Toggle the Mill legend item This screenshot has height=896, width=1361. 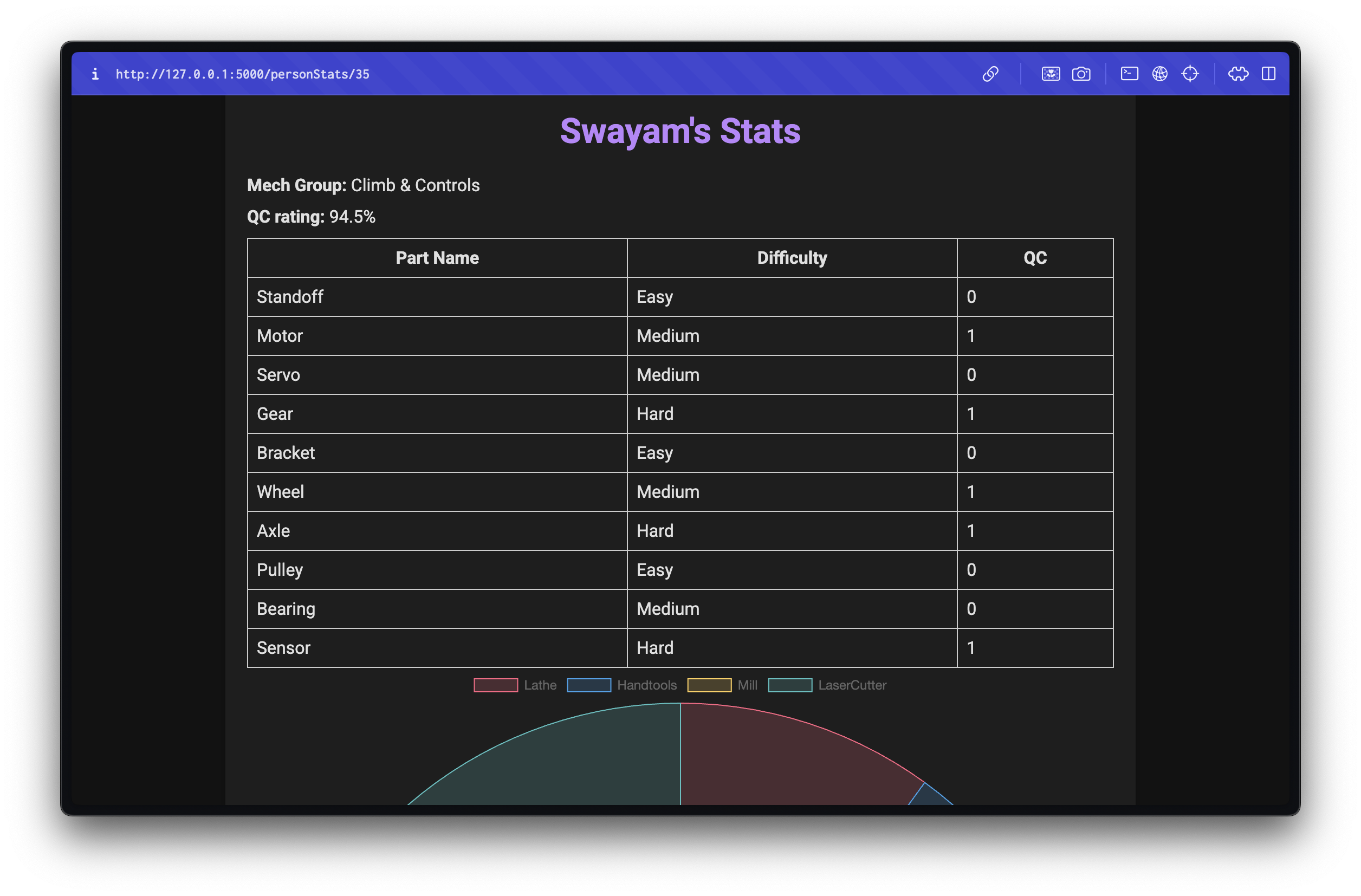pyautogui.click(x=722, y=685)
